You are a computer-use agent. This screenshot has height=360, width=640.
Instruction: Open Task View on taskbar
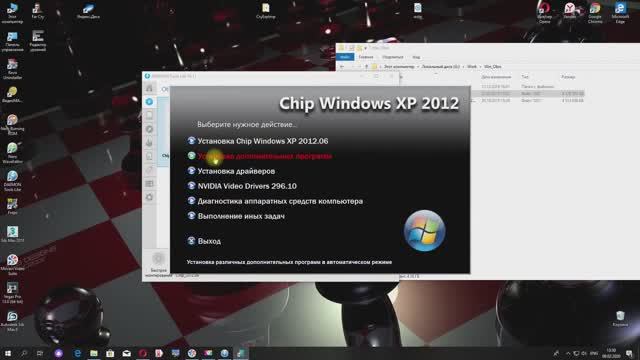40,353
